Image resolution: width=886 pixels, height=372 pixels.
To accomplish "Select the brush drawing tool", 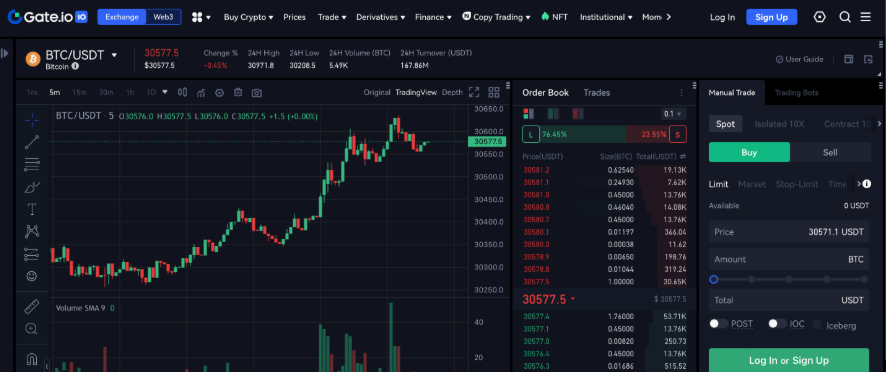I will (x=32, y=187).
